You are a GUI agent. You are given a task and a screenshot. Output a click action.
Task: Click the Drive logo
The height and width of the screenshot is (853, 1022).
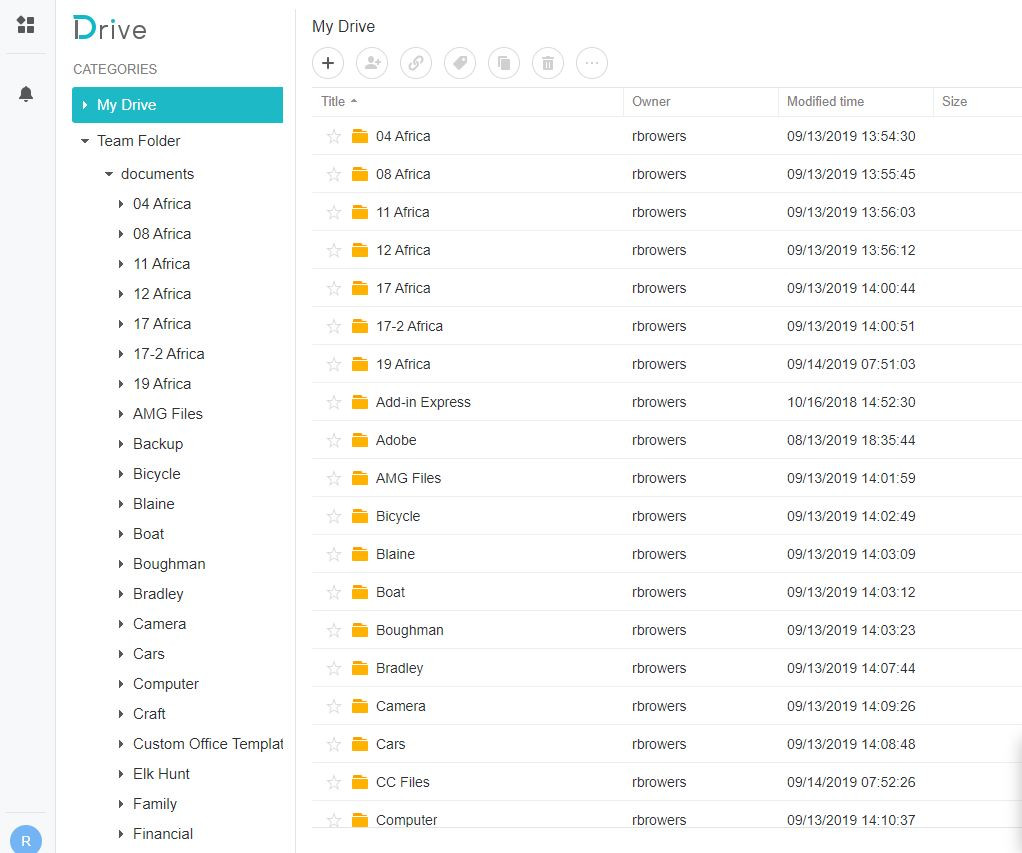point(109,30)
